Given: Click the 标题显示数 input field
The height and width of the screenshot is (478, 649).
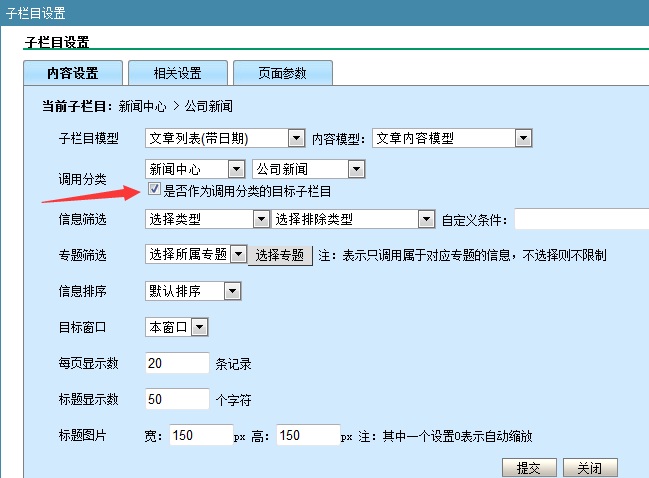Looking at the screenshot, I should coord(177,400).
